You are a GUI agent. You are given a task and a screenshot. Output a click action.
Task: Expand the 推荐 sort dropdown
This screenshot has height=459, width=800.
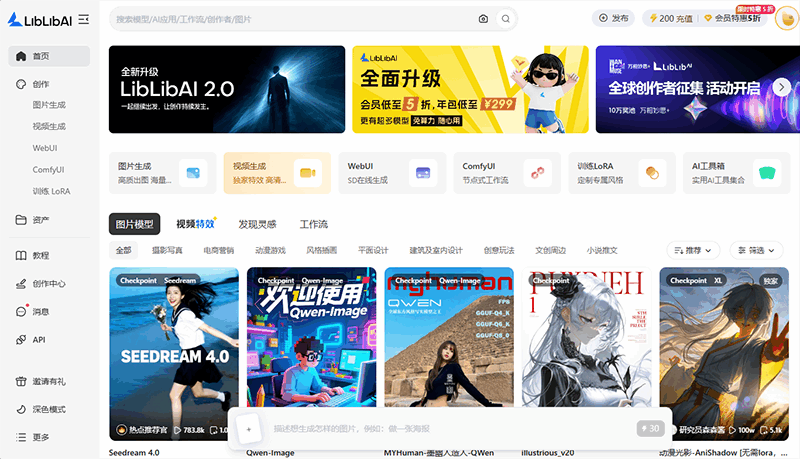(693, 250)
